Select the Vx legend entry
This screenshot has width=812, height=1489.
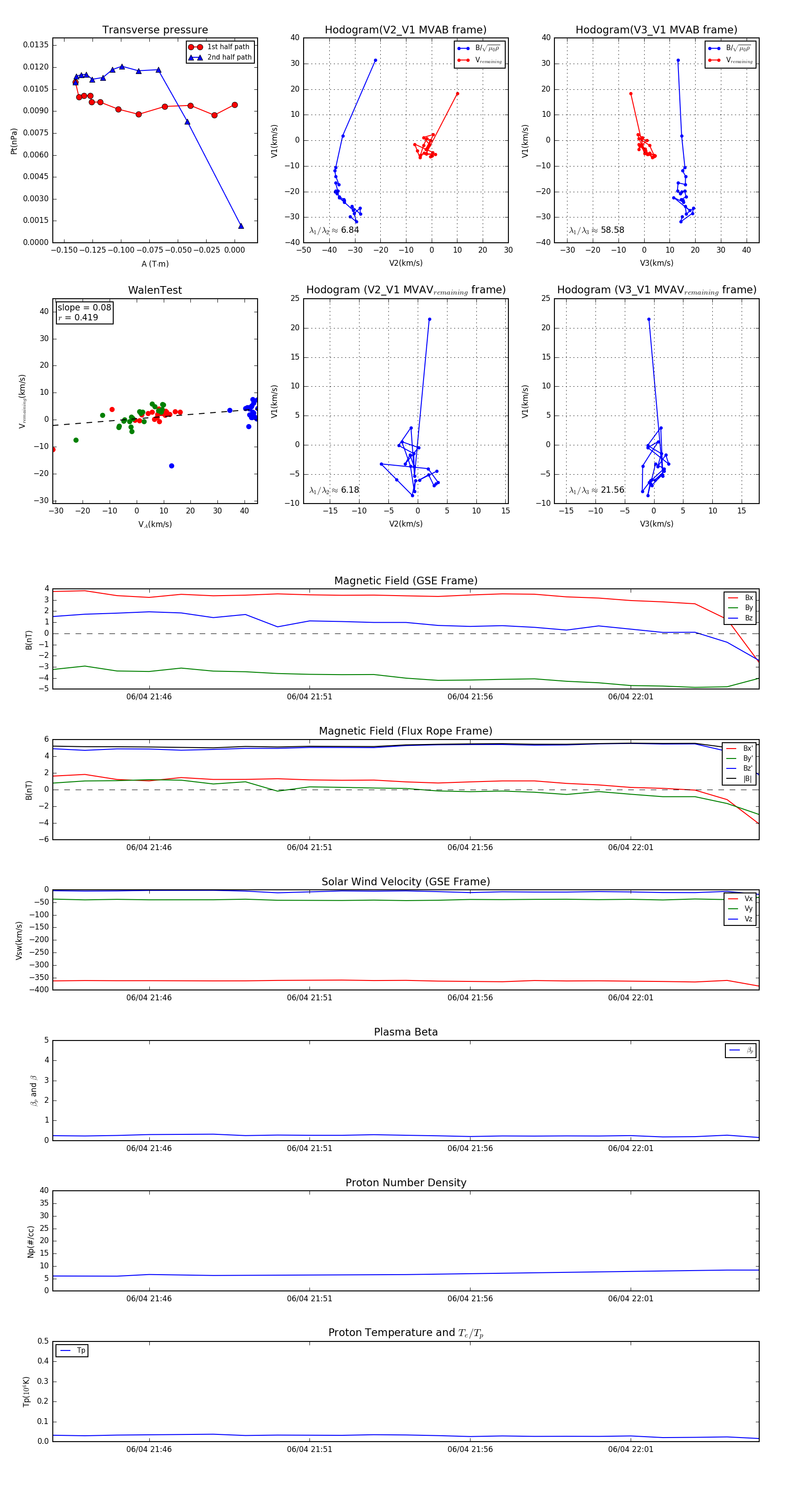pos(740,899)
